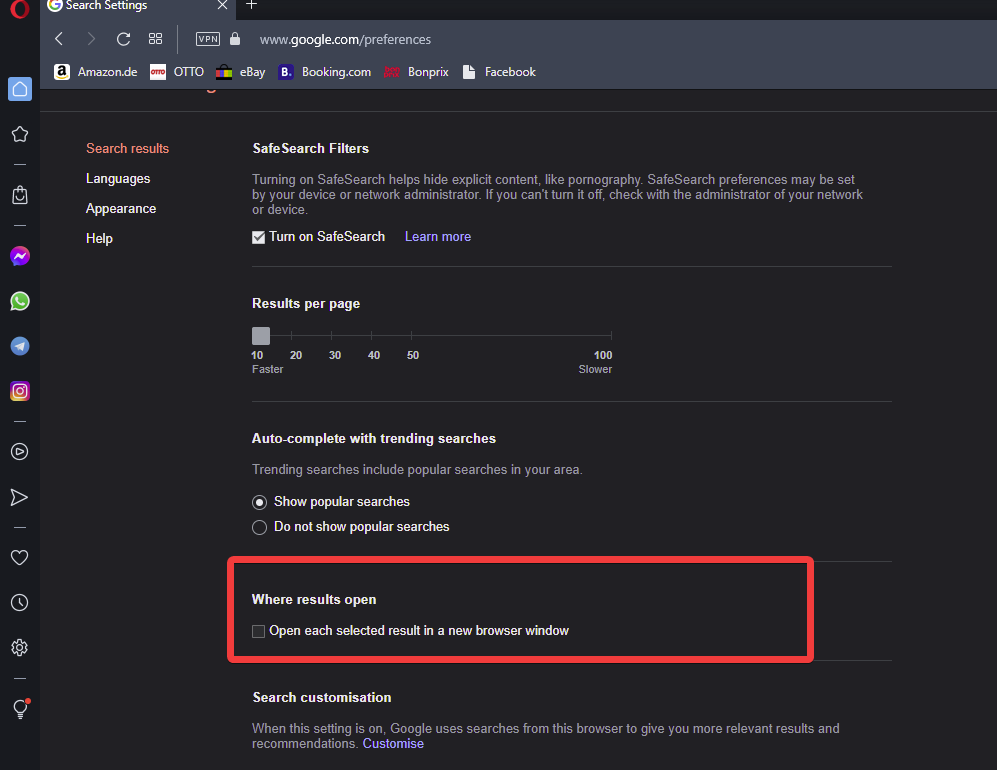Click the address bar URL
Screen dimensions: 997x770
[345, 39]
